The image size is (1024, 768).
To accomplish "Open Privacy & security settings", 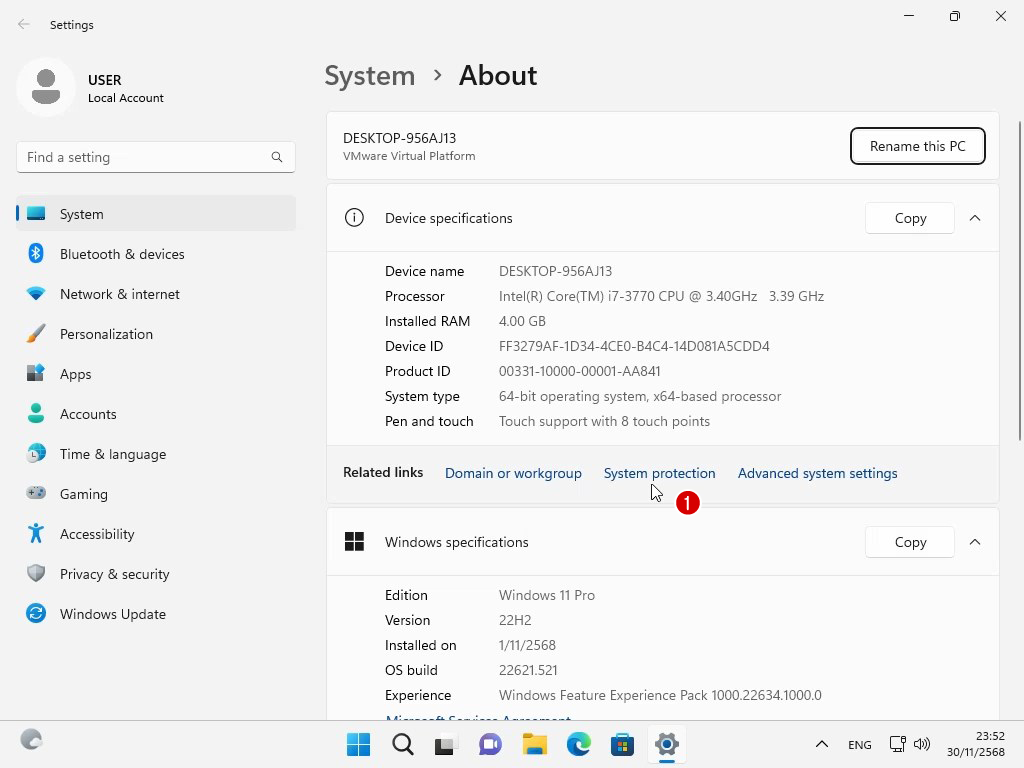I will (x=114, y=574).
